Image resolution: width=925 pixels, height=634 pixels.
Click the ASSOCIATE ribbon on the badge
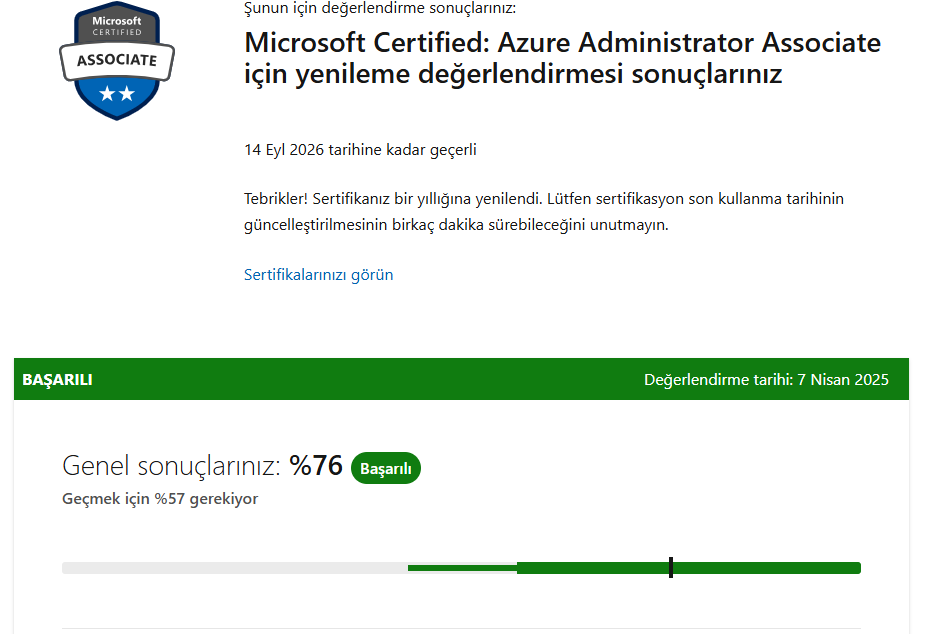(117, 60)
